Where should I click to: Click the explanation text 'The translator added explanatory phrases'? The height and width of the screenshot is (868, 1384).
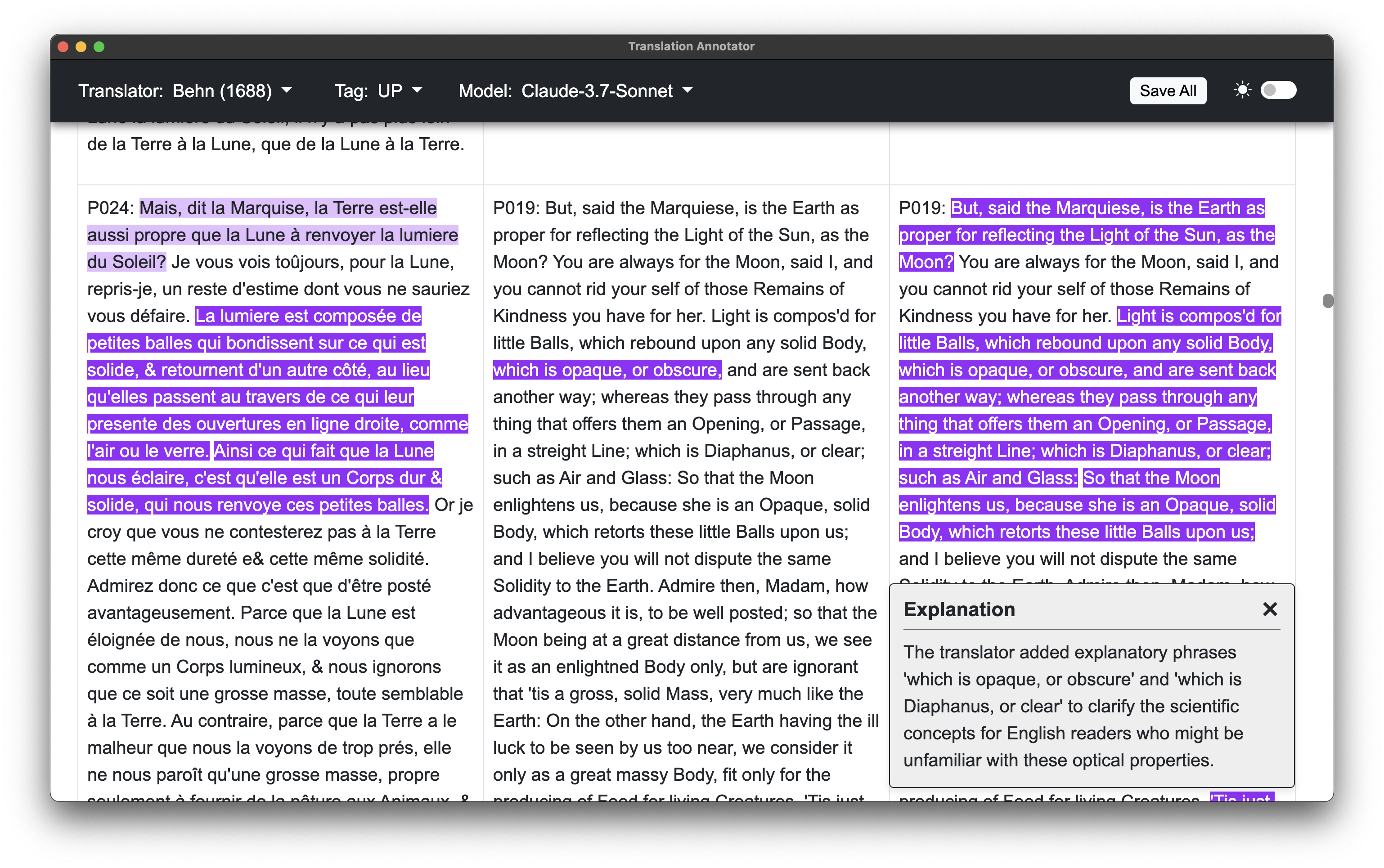(1069, 652)
